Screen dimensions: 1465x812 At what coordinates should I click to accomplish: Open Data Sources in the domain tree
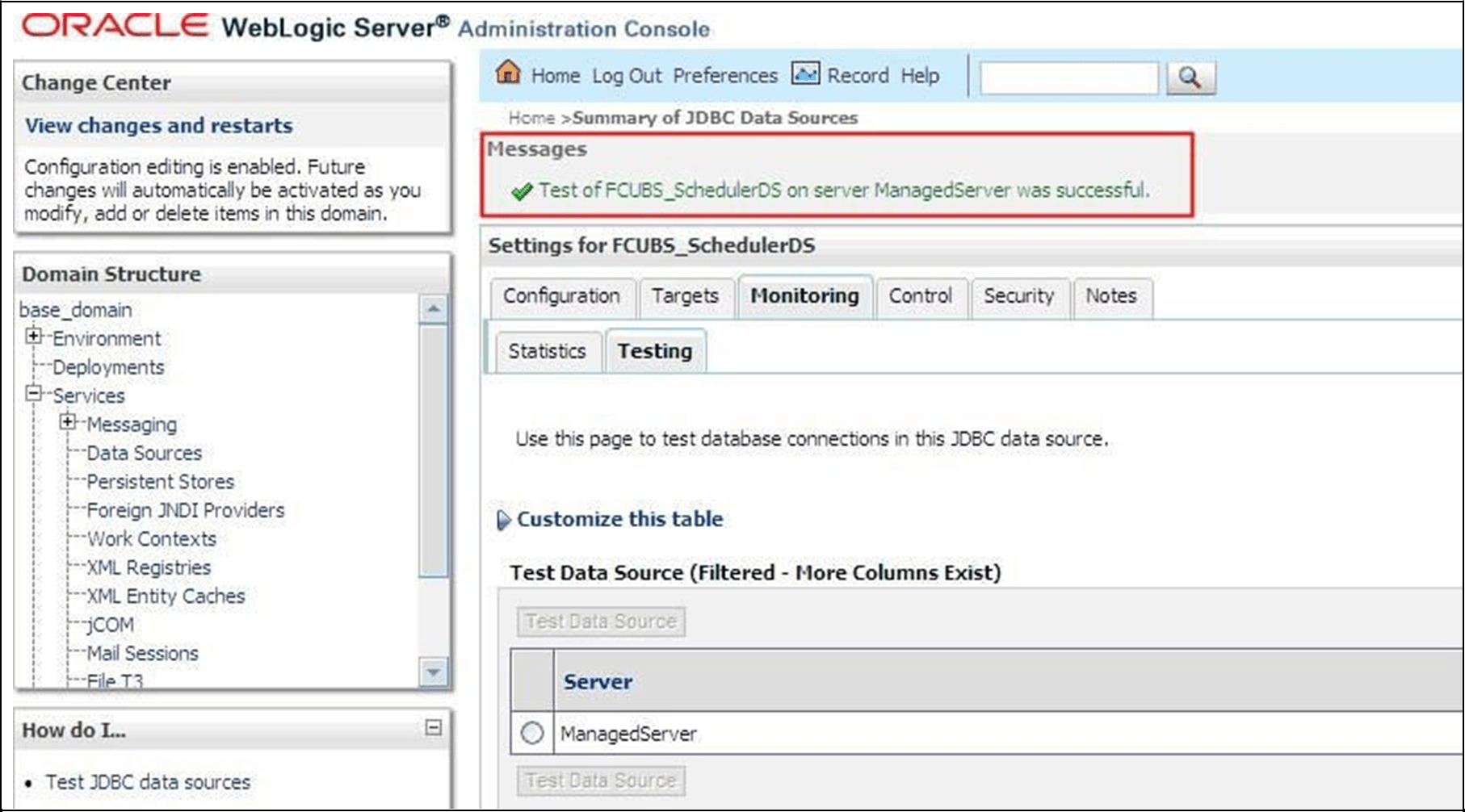[x=144, y=454]
